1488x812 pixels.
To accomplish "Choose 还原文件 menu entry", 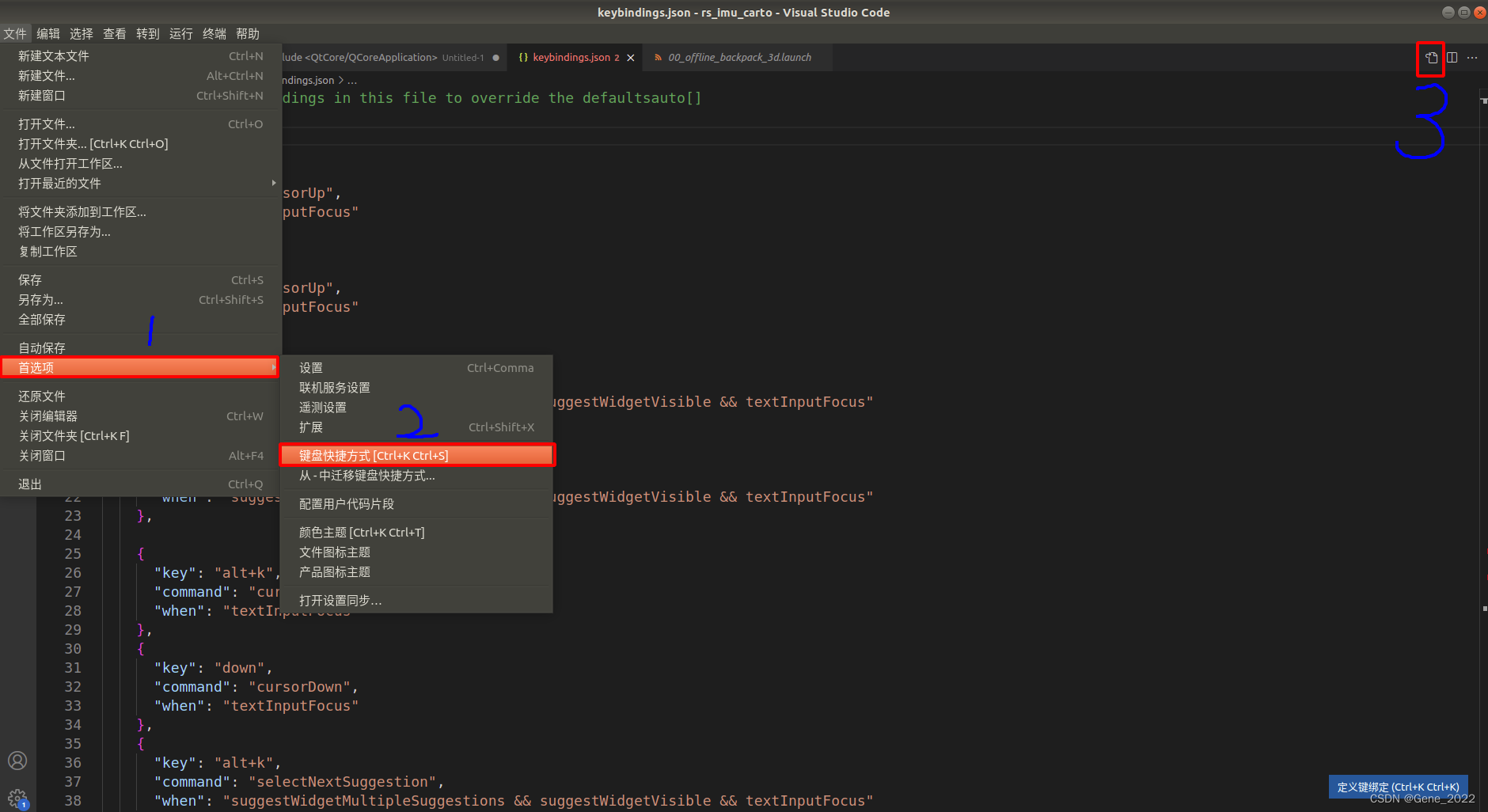I will pos(141,397).
